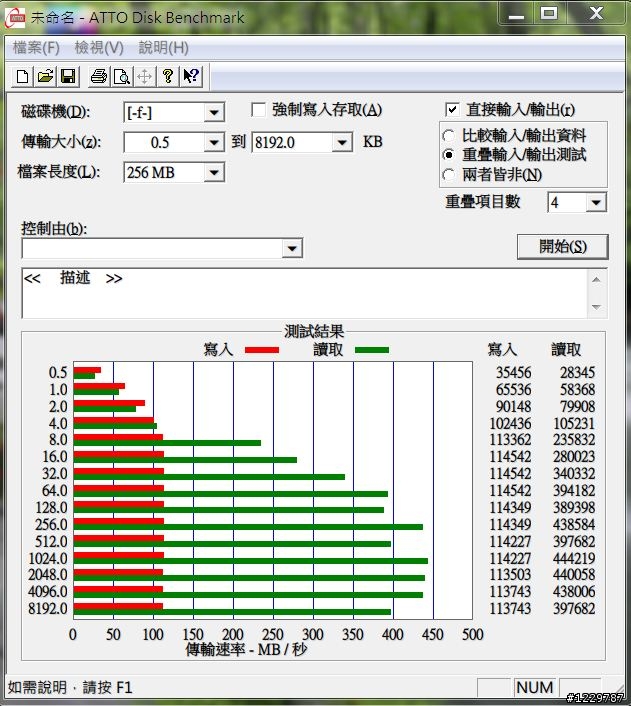Click the Open folder toolbar icon
631x706 pixels.
click(45, 77)
